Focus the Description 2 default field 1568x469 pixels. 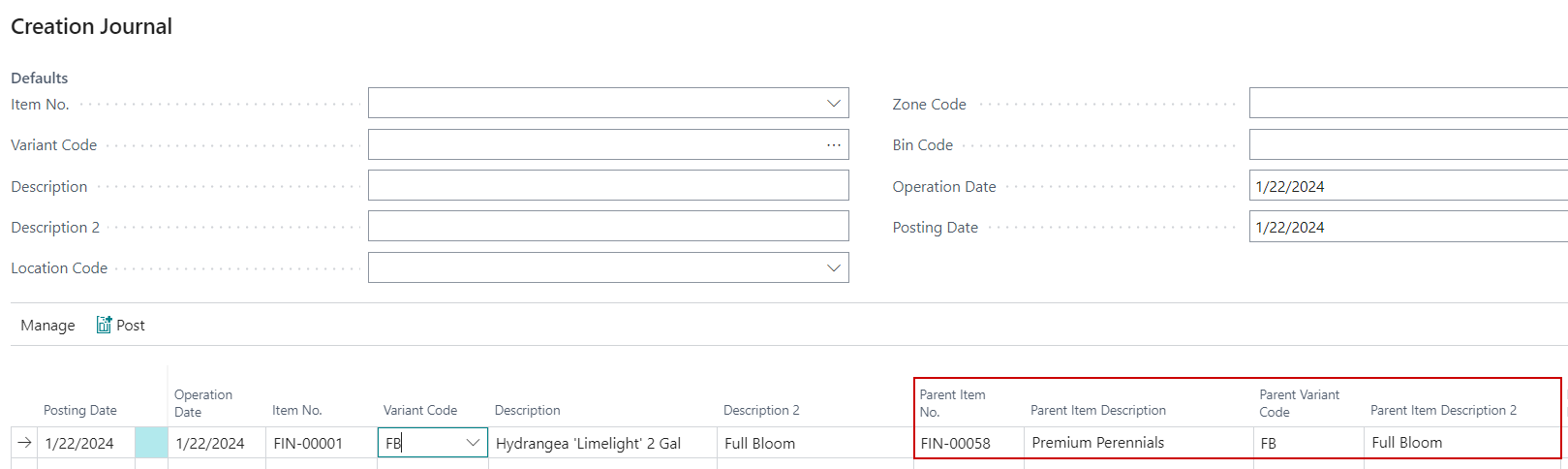pyautogui.click(x=607, y=227)
